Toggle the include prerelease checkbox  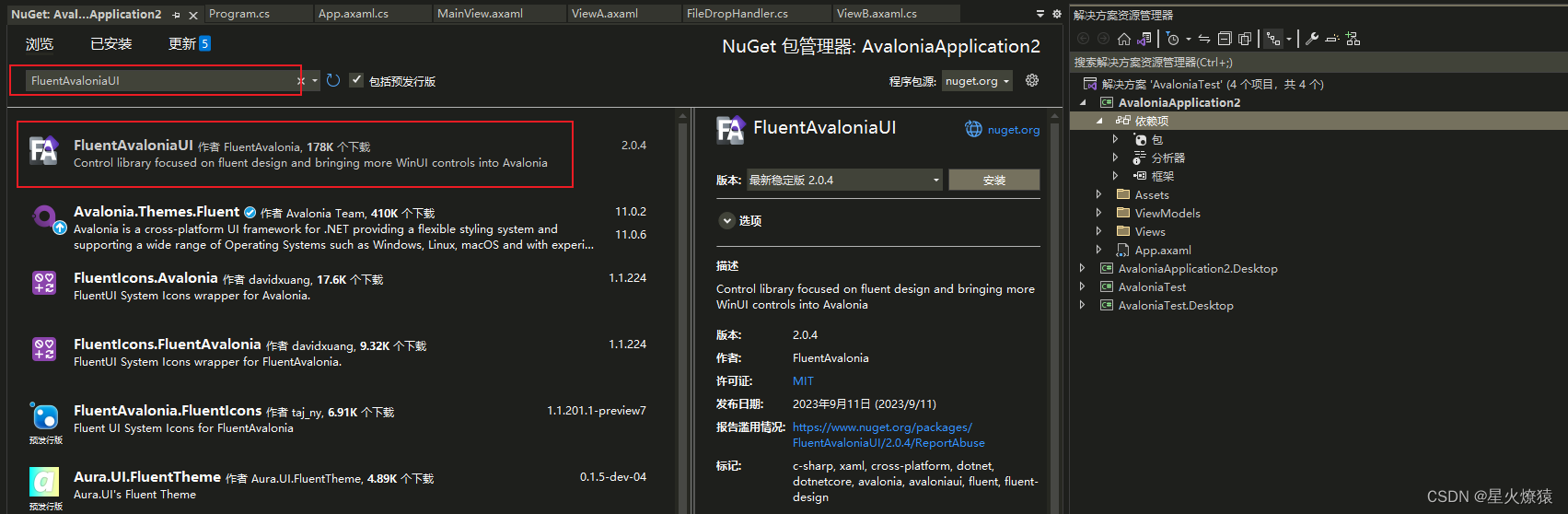pos(356,80)
